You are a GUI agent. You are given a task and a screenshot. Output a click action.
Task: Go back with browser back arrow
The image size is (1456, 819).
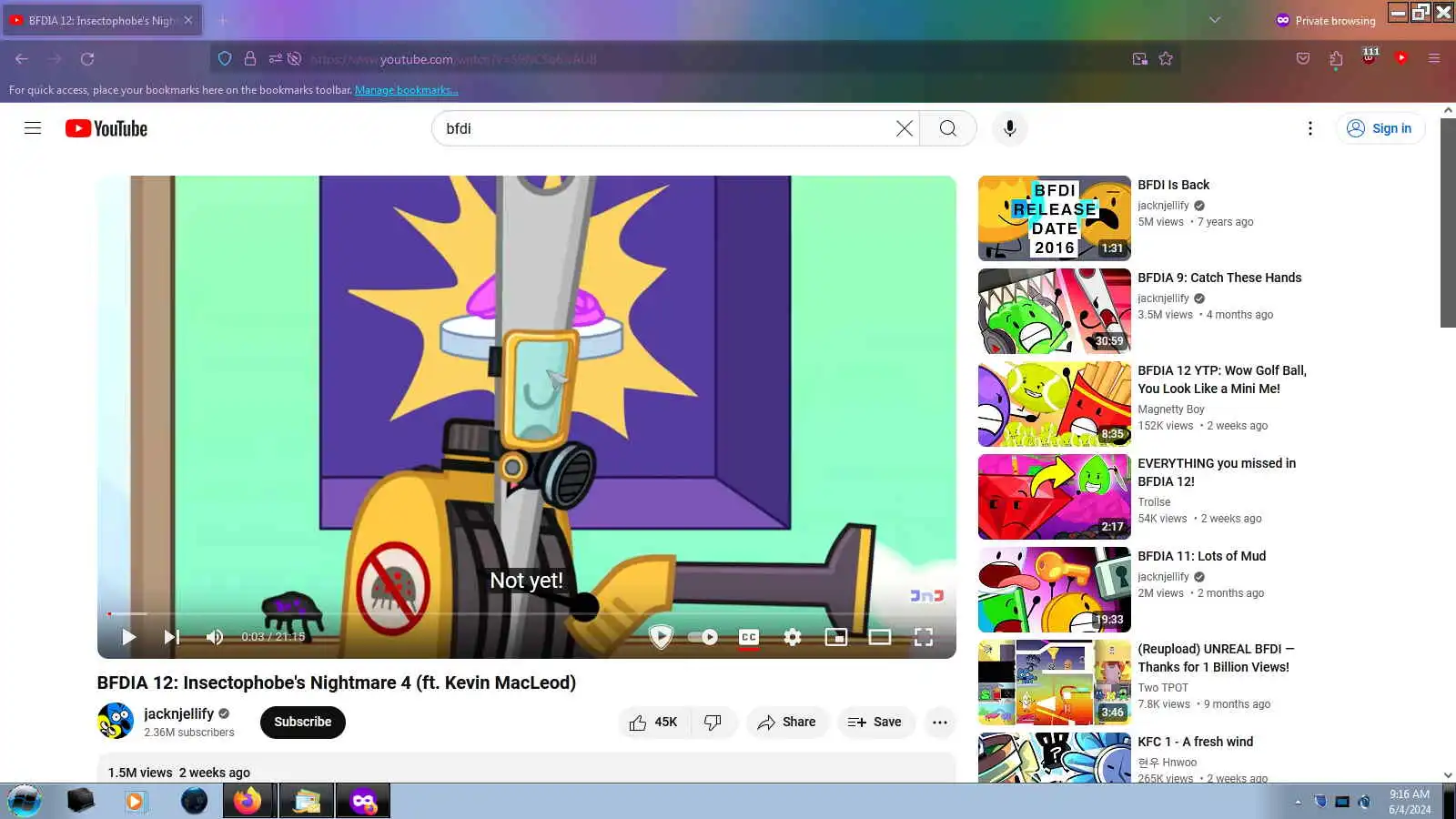(22, 59)
